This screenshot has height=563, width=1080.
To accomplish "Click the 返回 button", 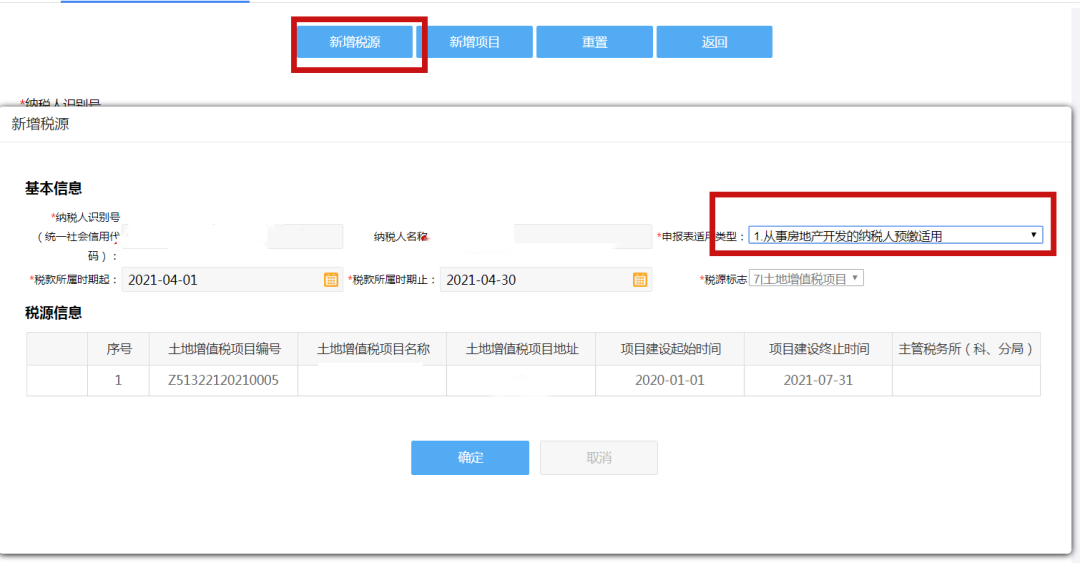I will pos(714,42).
